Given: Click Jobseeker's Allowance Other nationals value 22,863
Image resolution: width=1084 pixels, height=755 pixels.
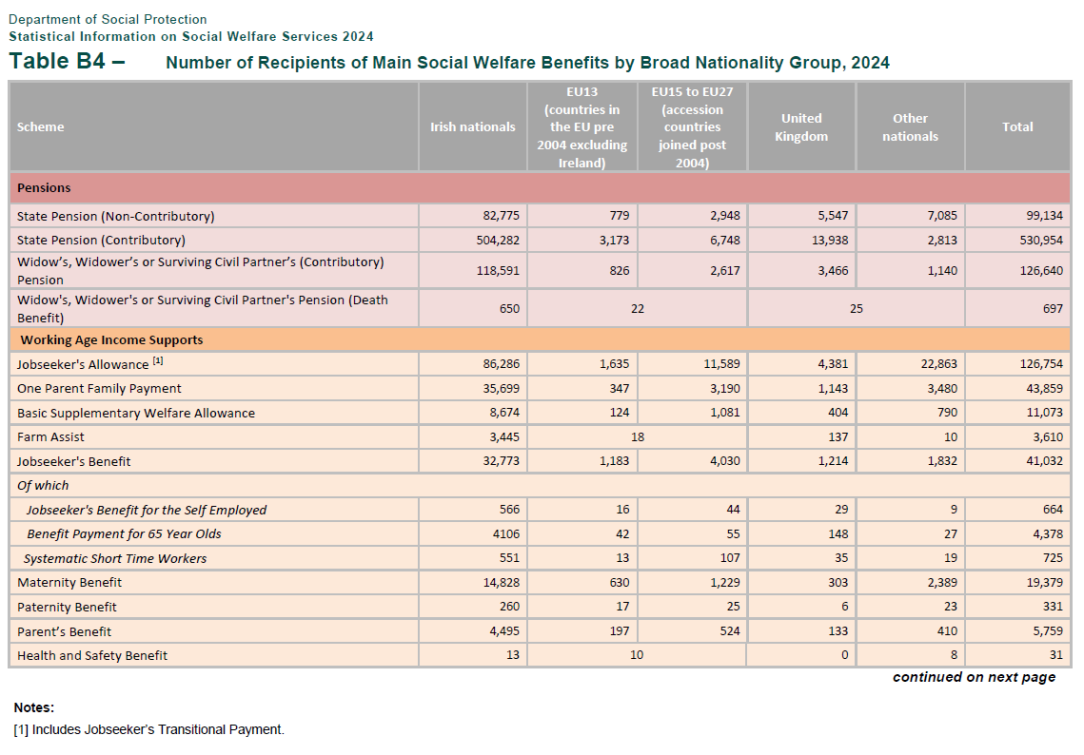Looking at the screenshot, I should 939,364.
